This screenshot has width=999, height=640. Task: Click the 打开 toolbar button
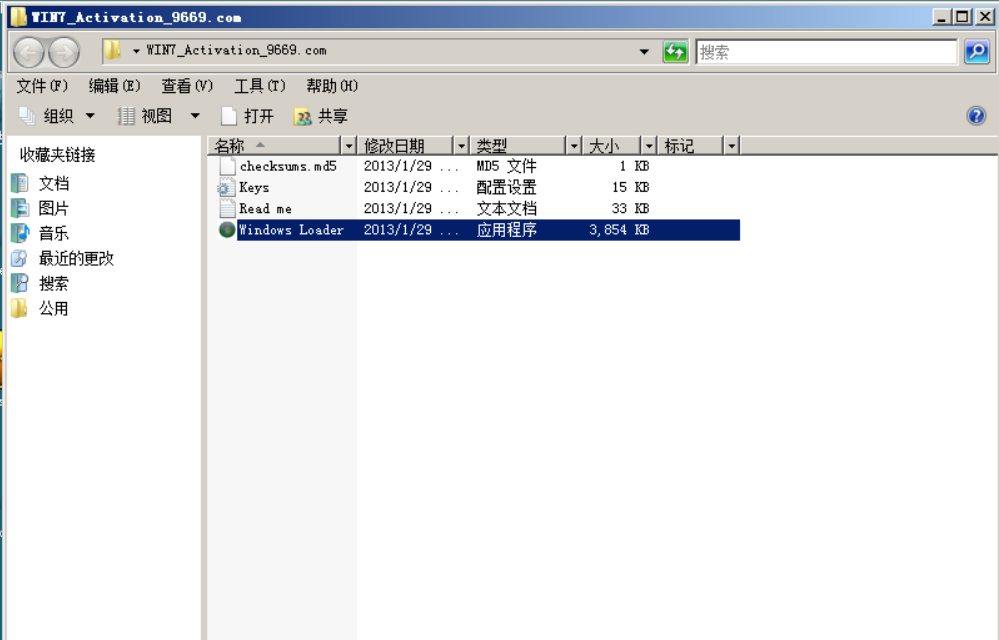click(x=247, y=116)
